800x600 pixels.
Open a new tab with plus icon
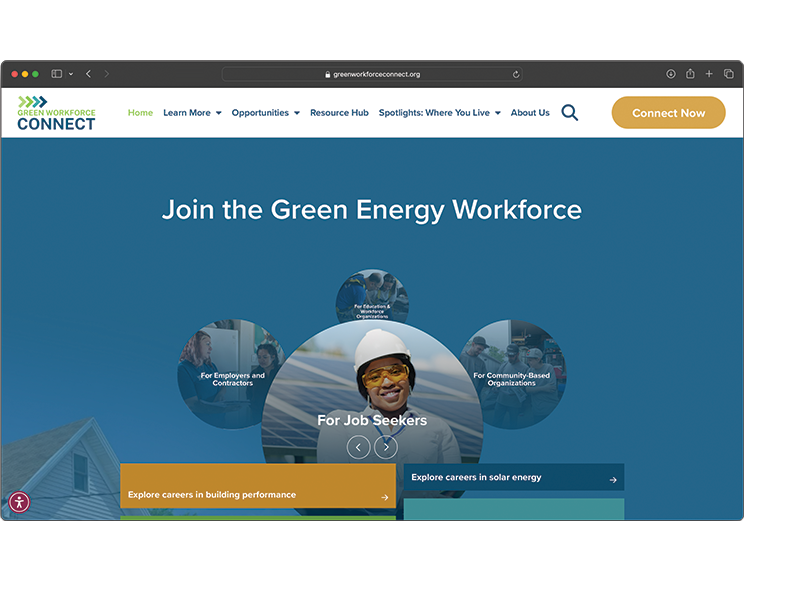coord(709,74)
